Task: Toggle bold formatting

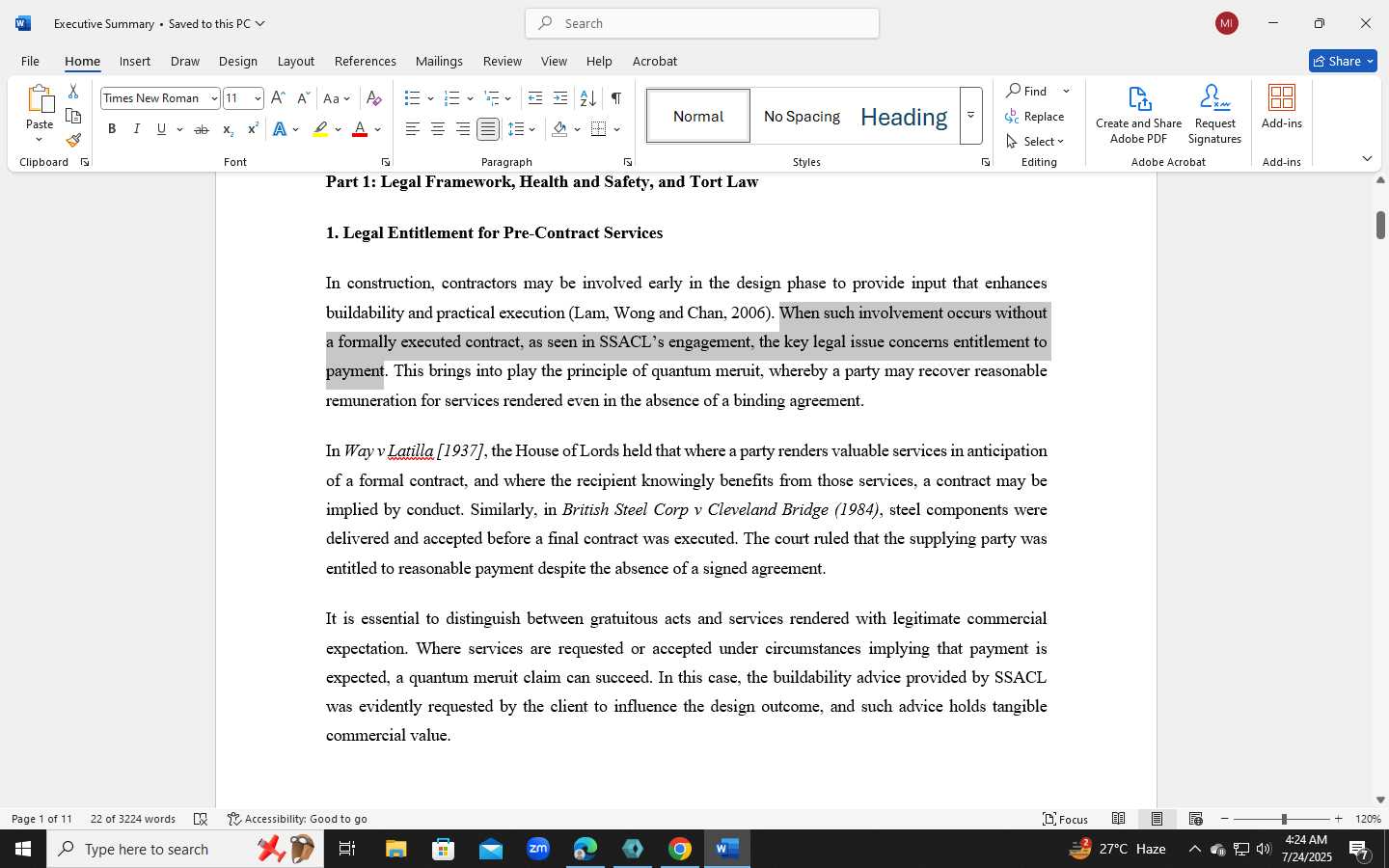Action: pyautogui.click(x=112, y=129)
